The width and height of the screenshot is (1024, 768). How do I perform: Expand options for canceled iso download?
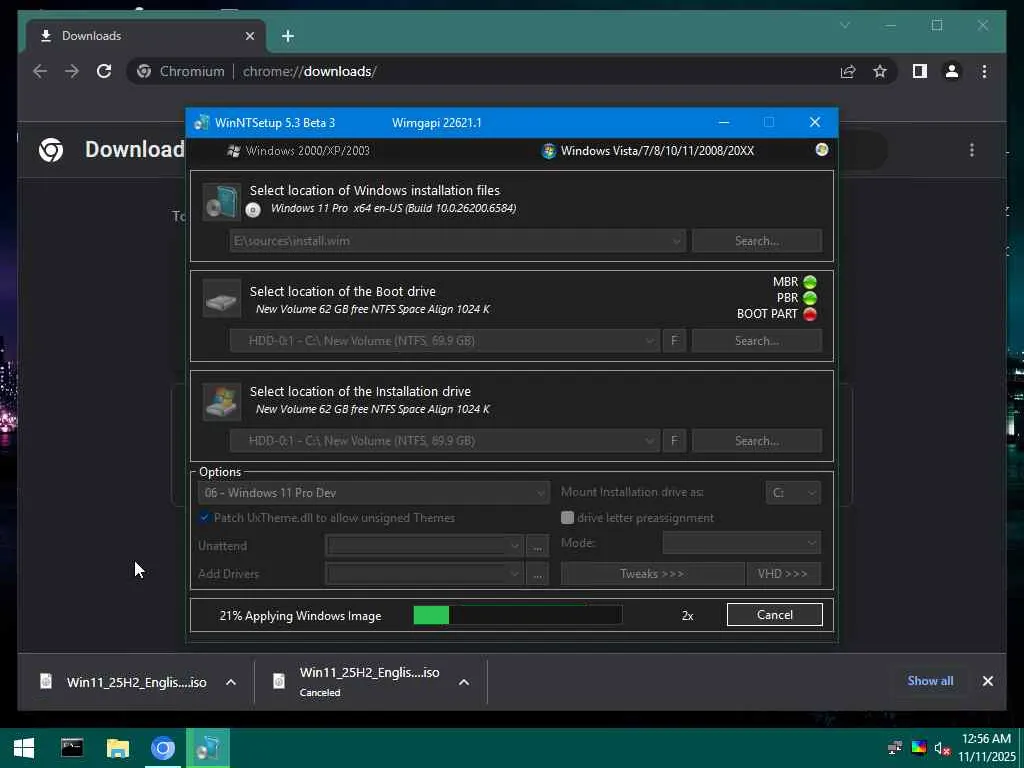464,682
